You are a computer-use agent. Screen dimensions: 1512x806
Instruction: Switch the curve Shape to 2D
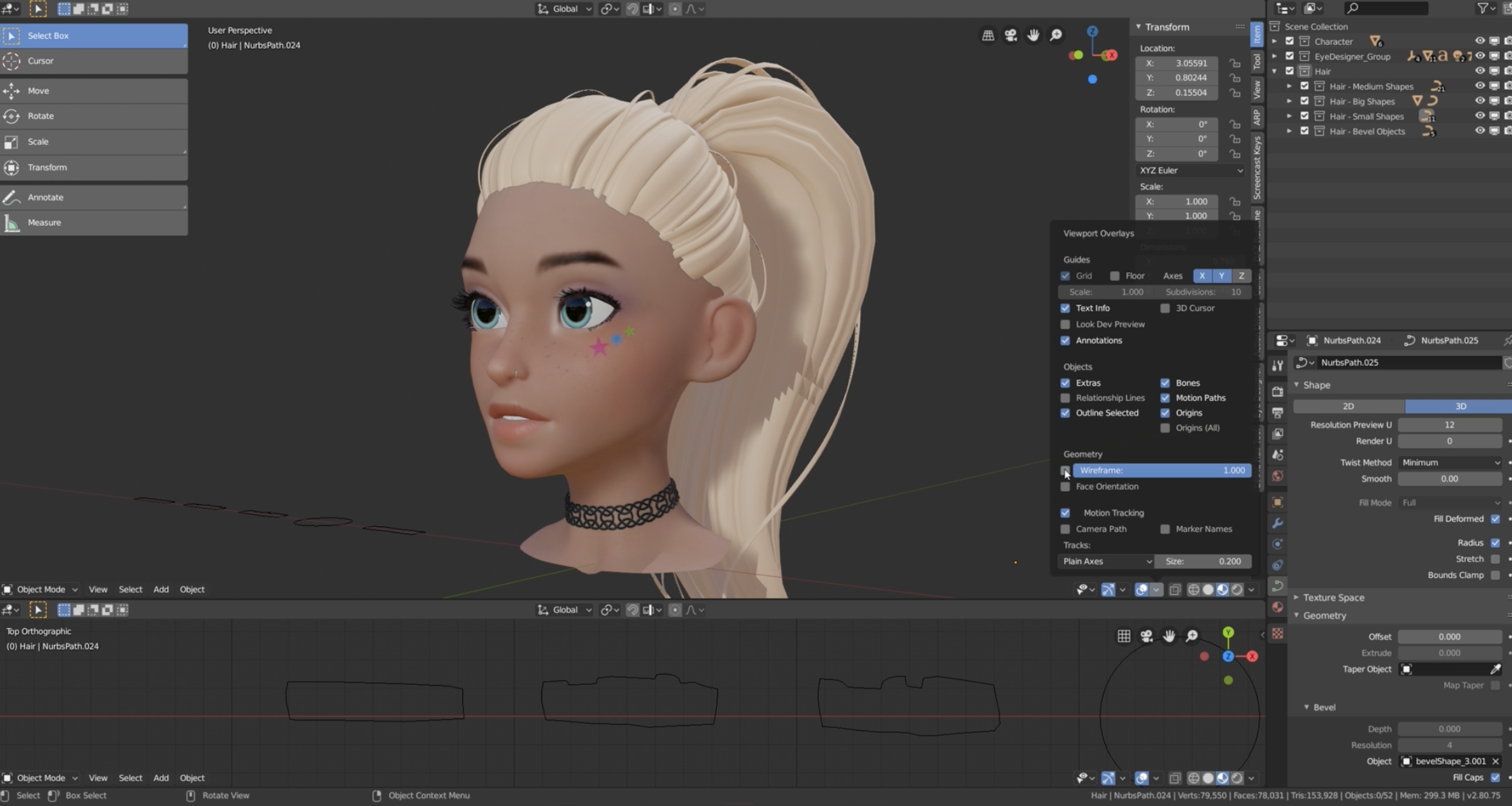click(1348, 406)
